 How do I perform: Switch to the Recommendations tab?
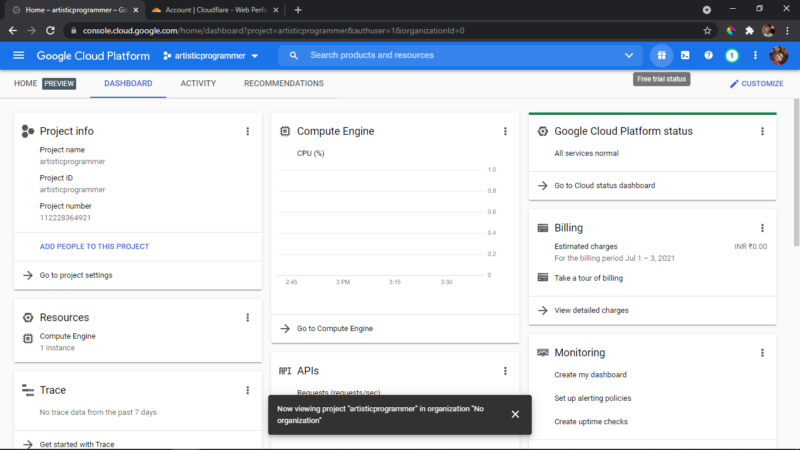[x=284, y=83]
